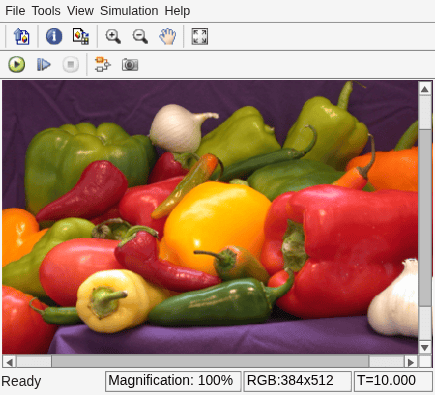Click the Ready status text

coord(21,381)
